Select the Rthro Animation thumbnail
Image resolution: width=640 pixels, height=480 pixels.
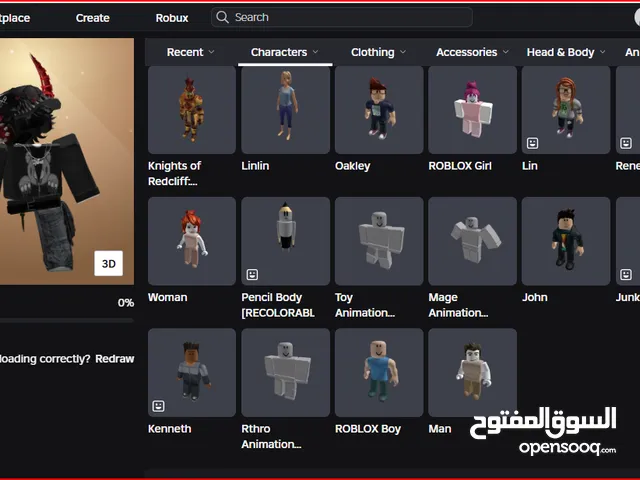click(x=286, y=373)
